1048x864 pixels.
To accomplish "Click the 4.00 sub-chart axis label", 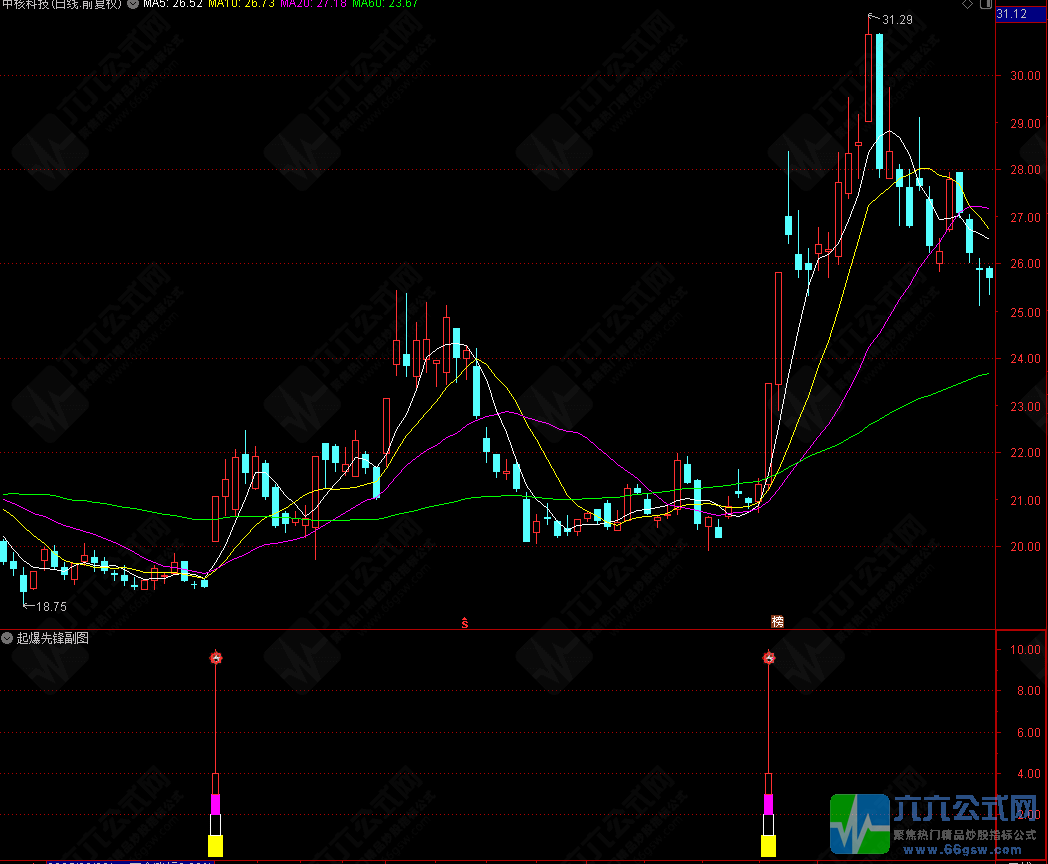I will [1029, 774].
